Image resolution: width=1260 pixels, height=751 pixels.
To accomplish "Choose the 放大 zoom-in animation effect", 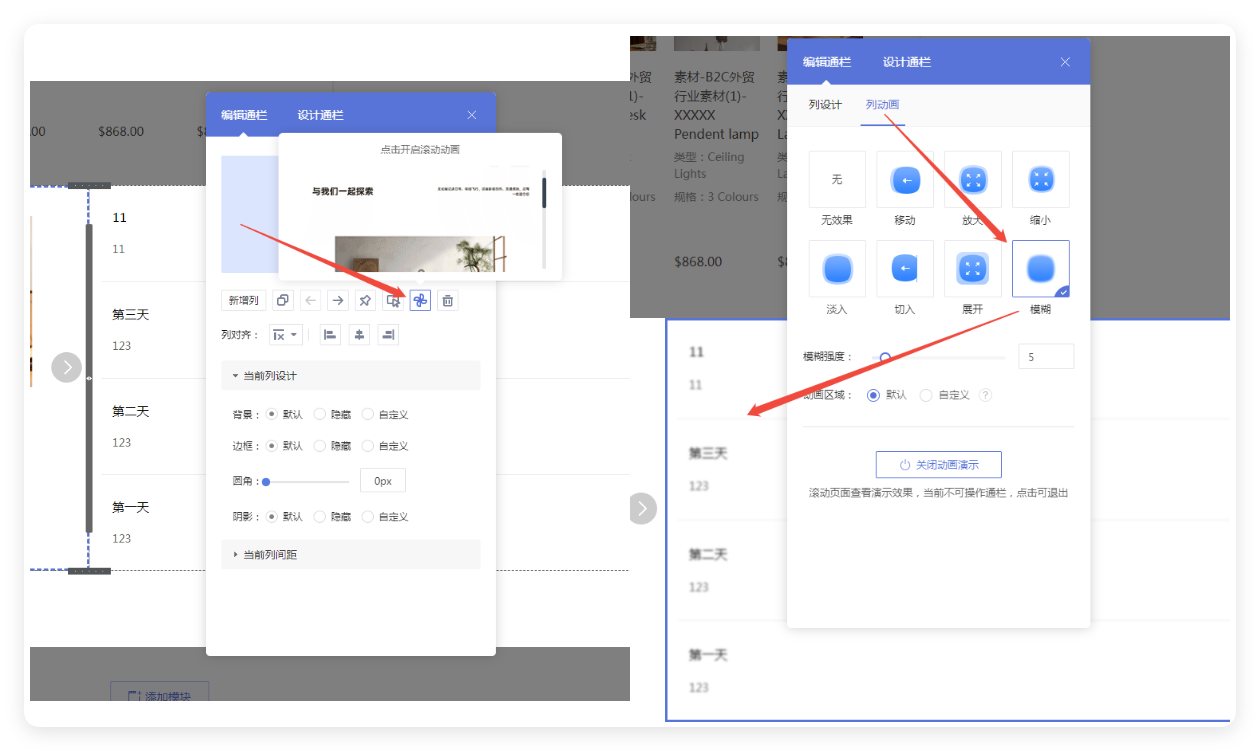I will 972,180.
